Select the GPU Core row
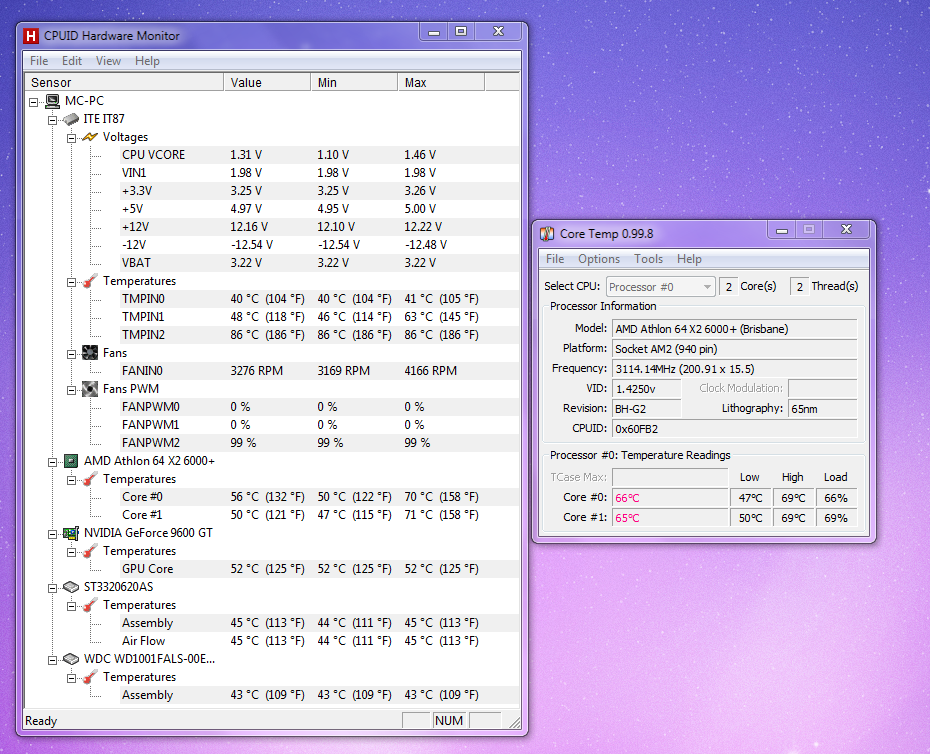The height and width of the screenshot is (754, 930). (x=319, y=569)
